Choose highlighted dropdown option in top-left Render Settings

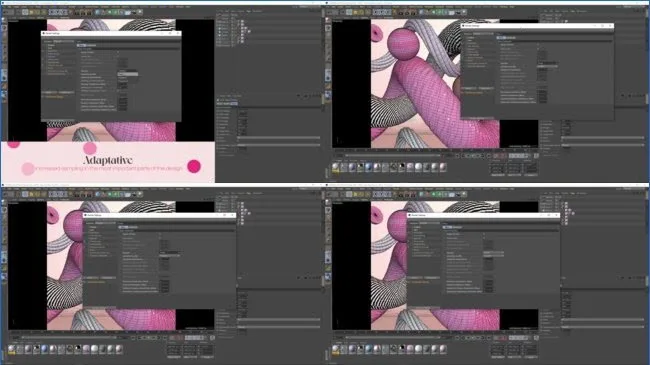pyautogui.click(x=128, y=74)
